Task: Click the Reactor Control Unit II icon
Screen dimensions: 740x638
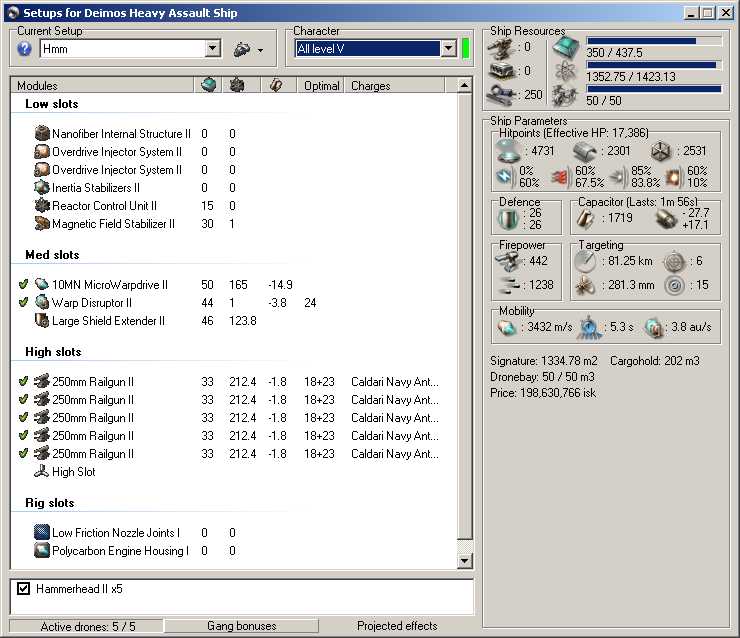Action: click(42, 205)
